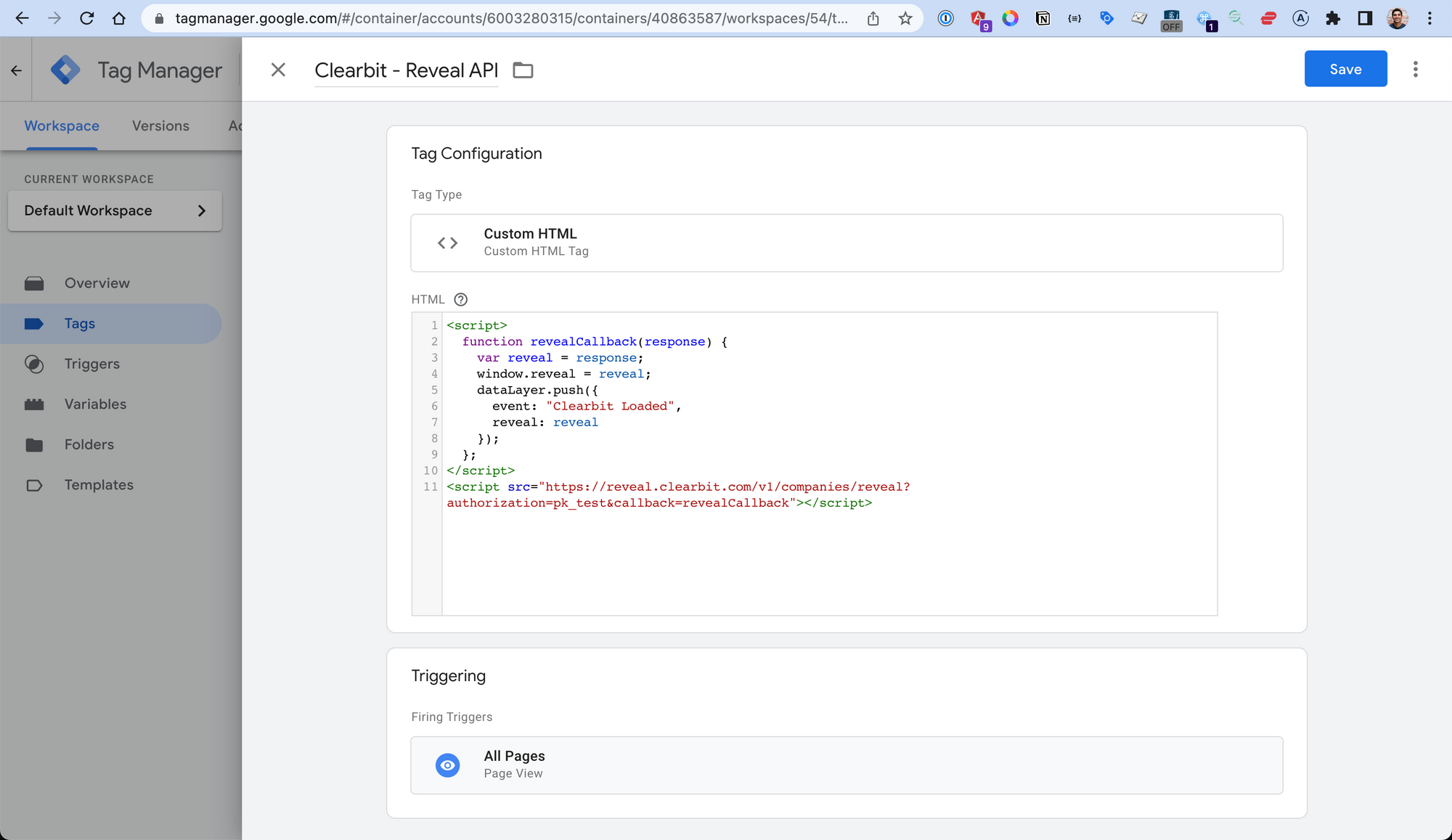Click the All Pages eye icon

[x=448, y=765]
